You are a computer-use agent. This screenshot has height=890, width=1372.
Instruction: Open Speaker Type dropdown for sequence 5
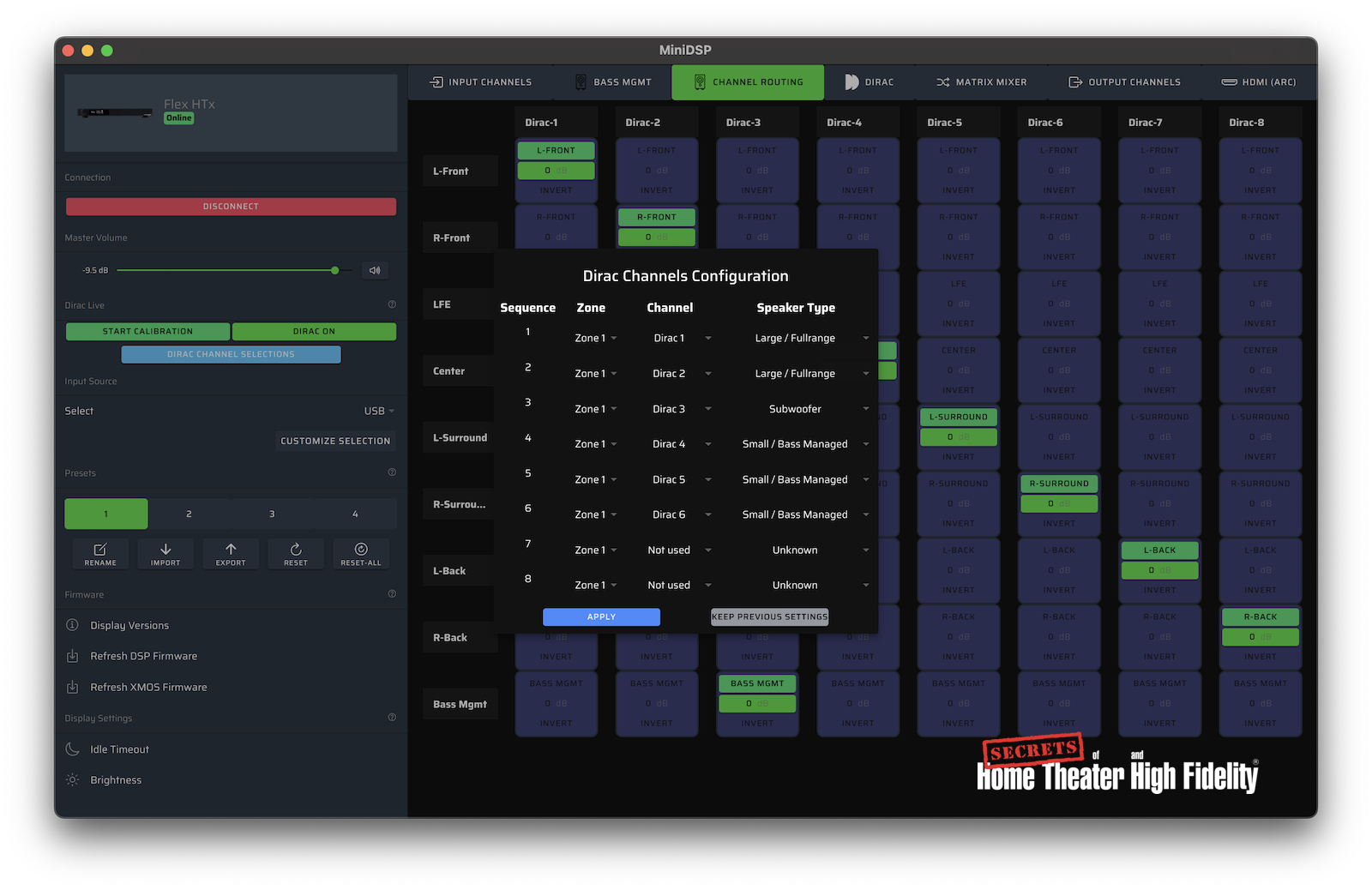click(806, 479)
